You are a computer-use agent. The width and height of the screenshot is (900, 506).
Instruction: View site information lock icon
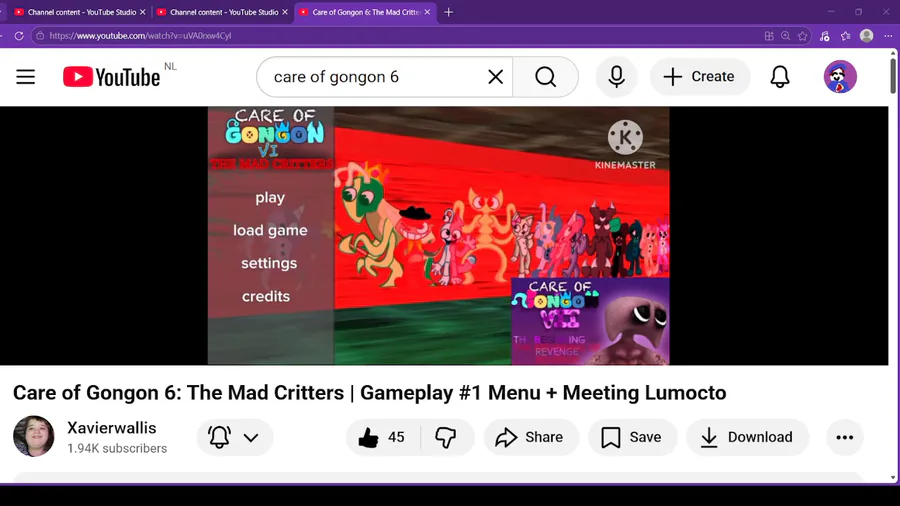[40, 36]
